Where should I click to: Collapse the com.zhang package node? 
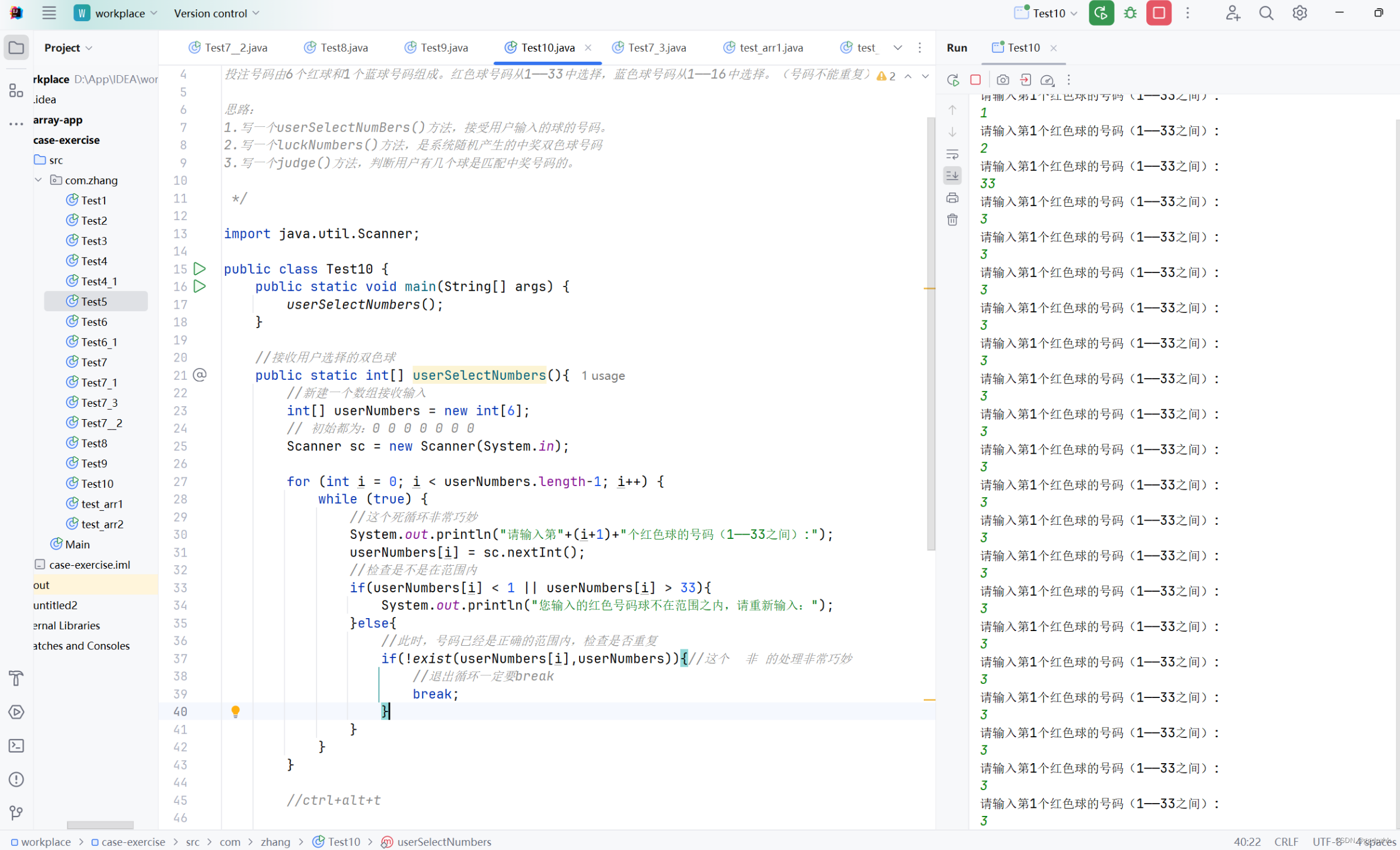38,180
